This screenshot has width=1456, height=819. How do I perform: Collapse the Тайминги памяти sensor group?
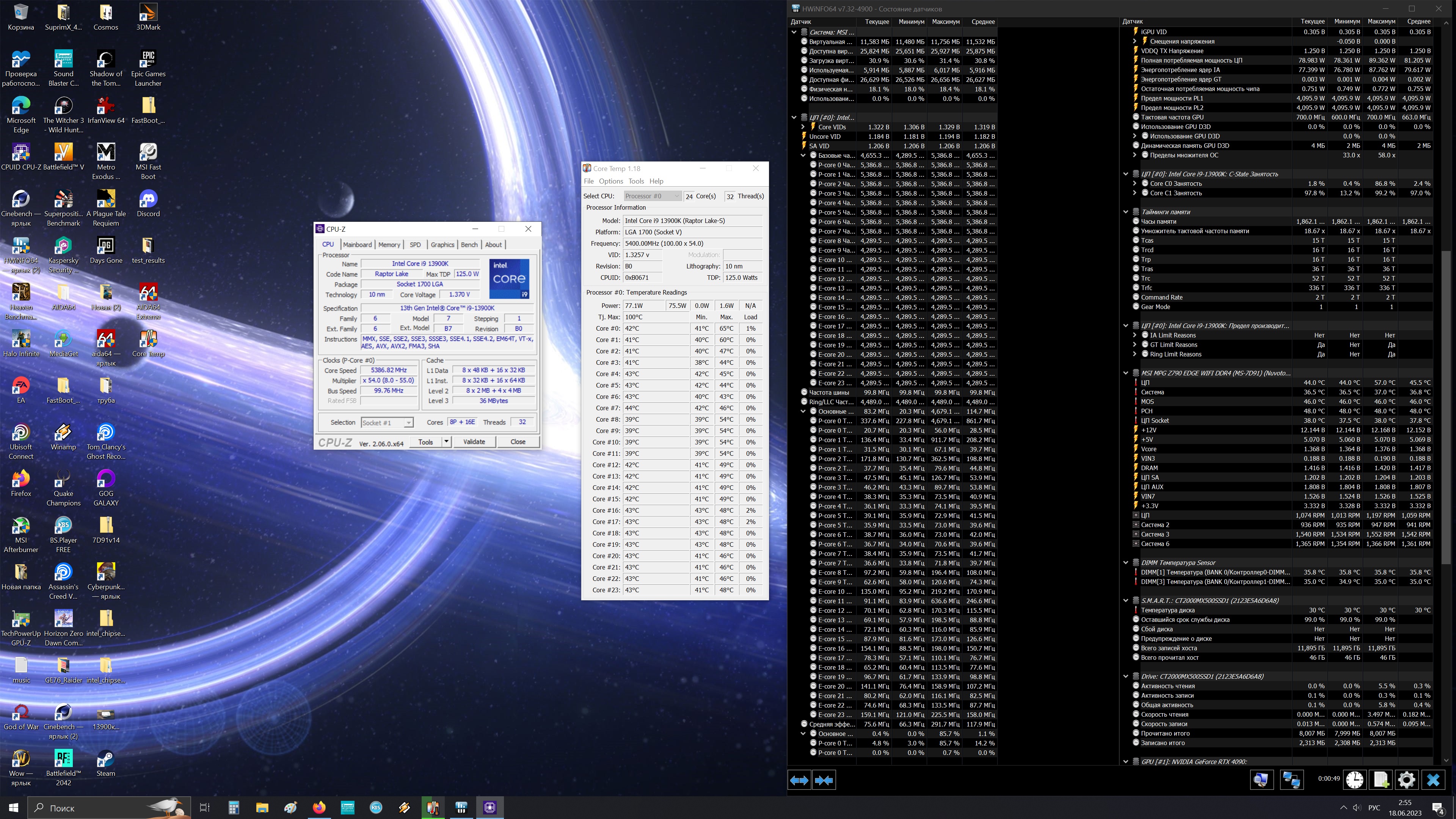click(x=1125, y=212)
